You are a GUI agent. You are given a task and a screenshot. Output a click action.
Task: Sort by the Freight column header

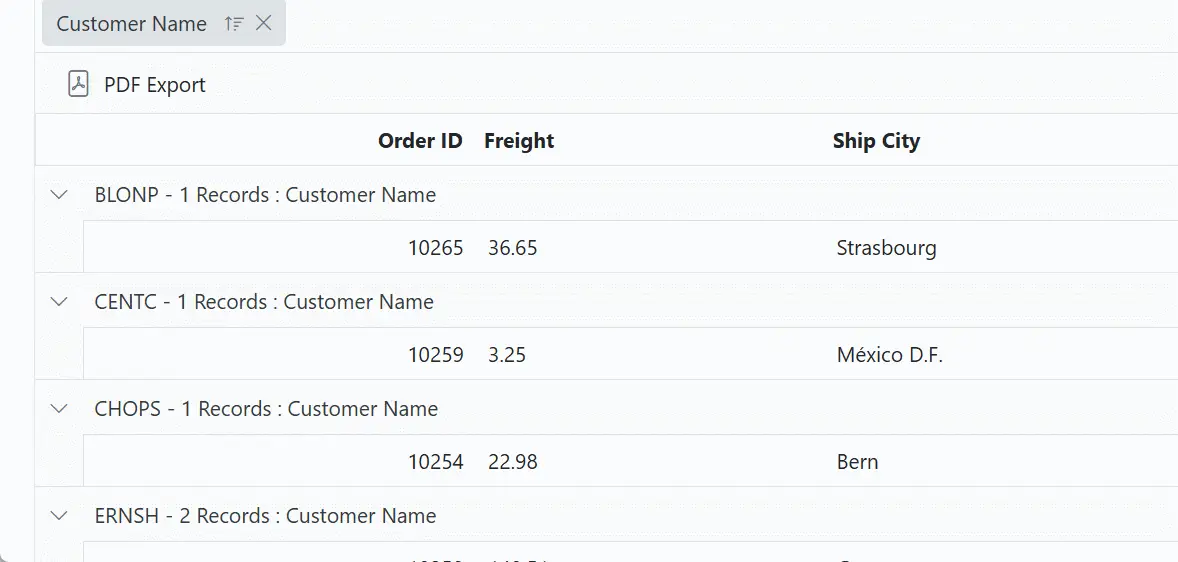pyautogui.click(x=519, y=141)
